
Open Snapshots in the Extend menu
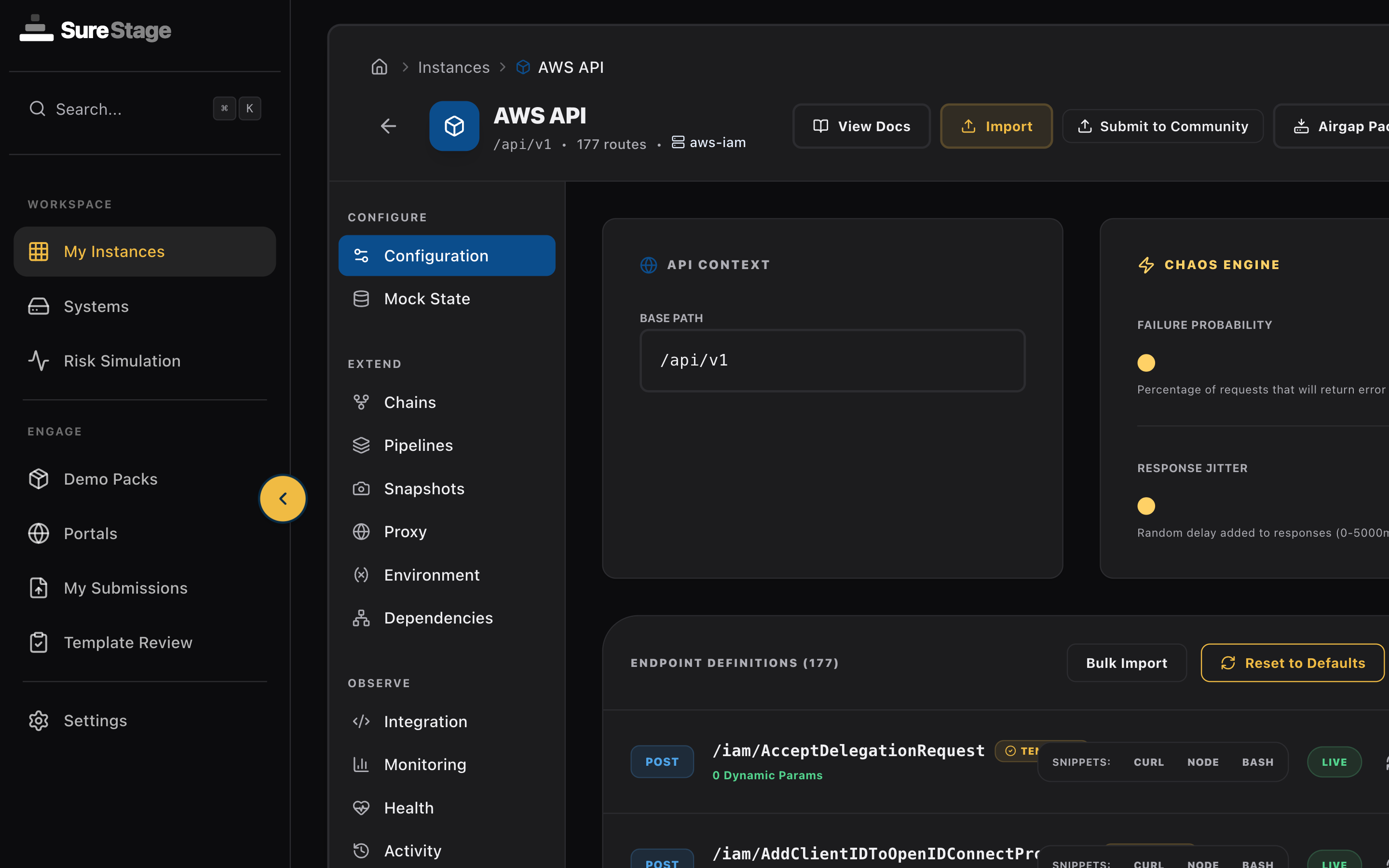(423, 488)
